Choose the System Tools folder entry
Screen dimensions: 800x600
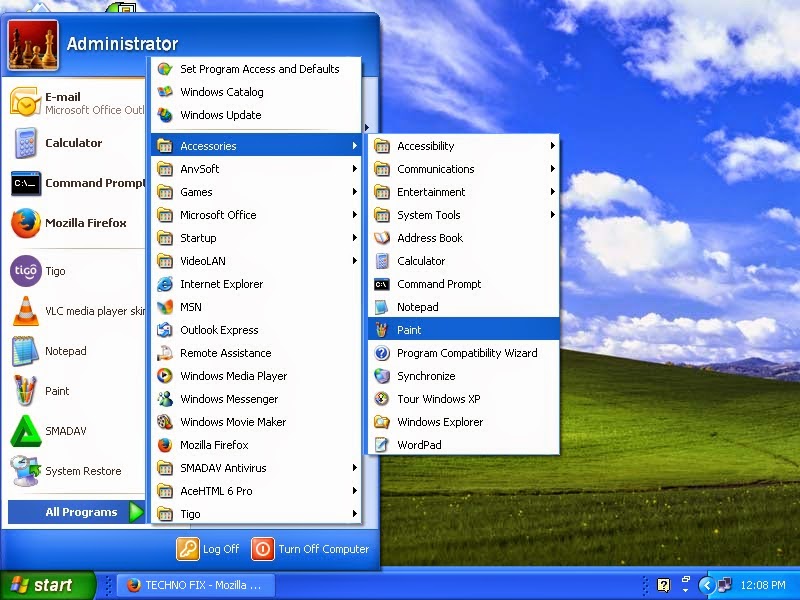[464, 215]
